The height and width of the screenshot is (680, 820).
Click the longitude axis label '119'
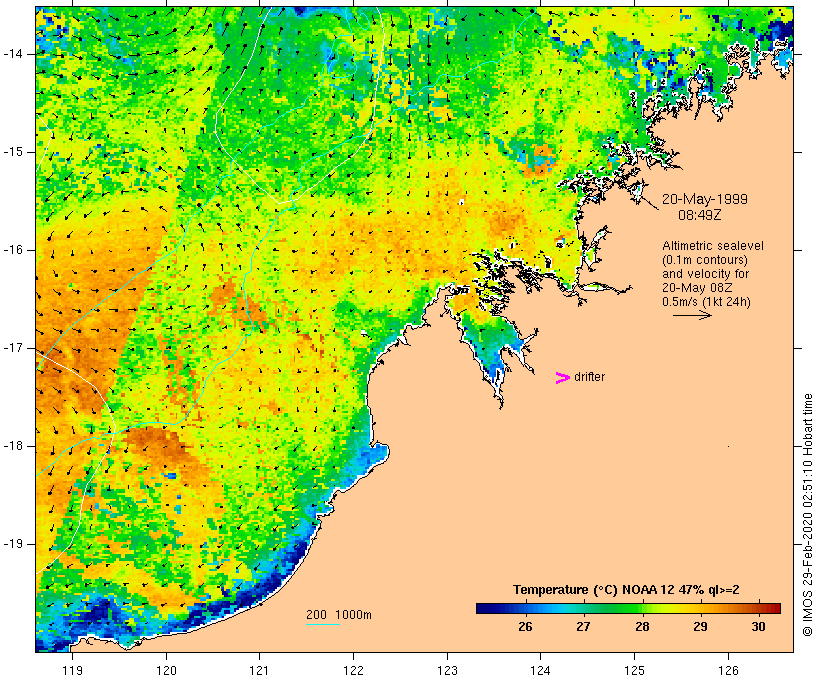[x=72, y=671]
